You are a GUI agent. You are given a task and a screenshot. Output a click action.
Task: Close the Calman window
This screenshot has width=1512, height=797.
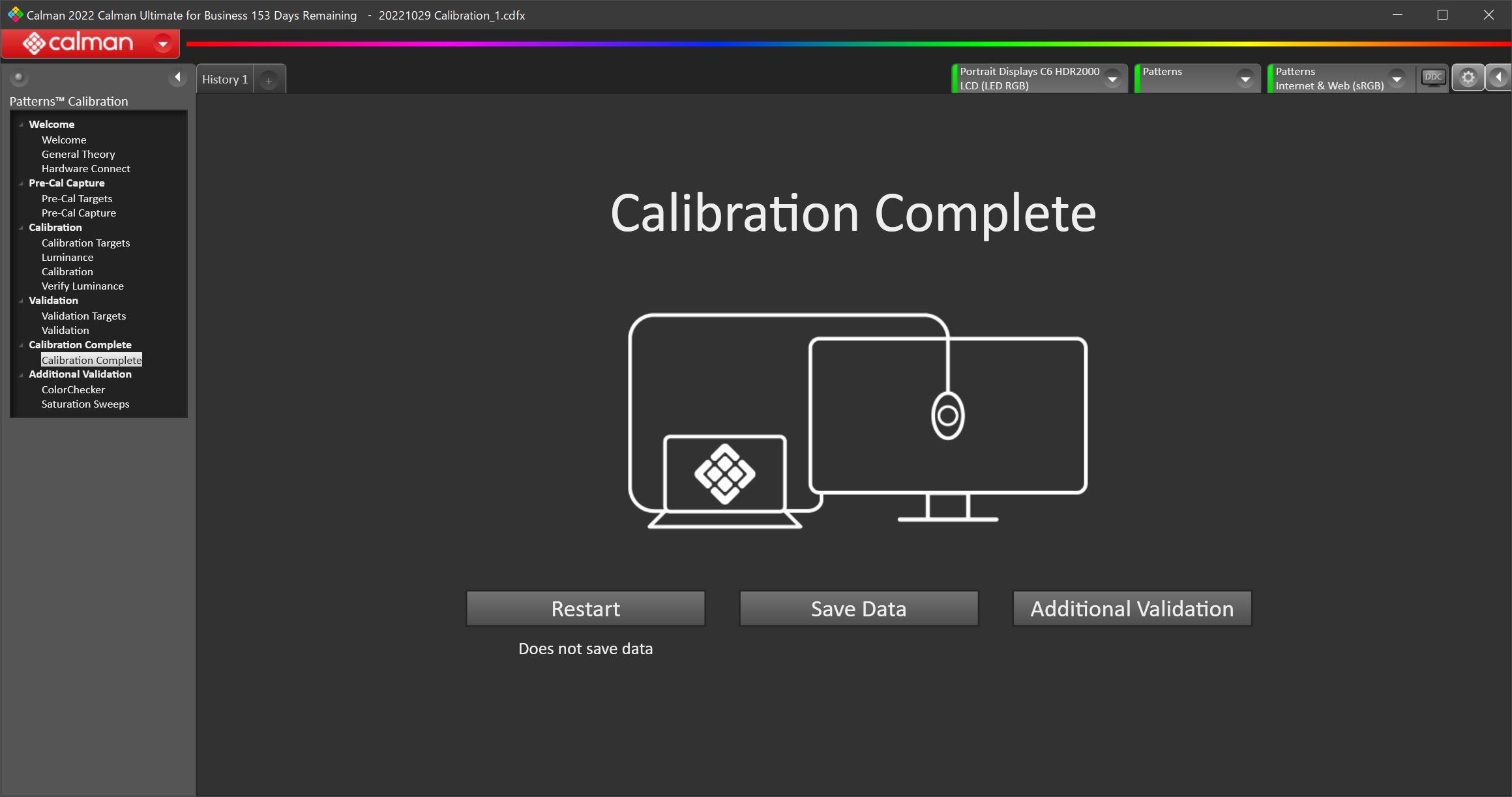[x=1489, y=14]
